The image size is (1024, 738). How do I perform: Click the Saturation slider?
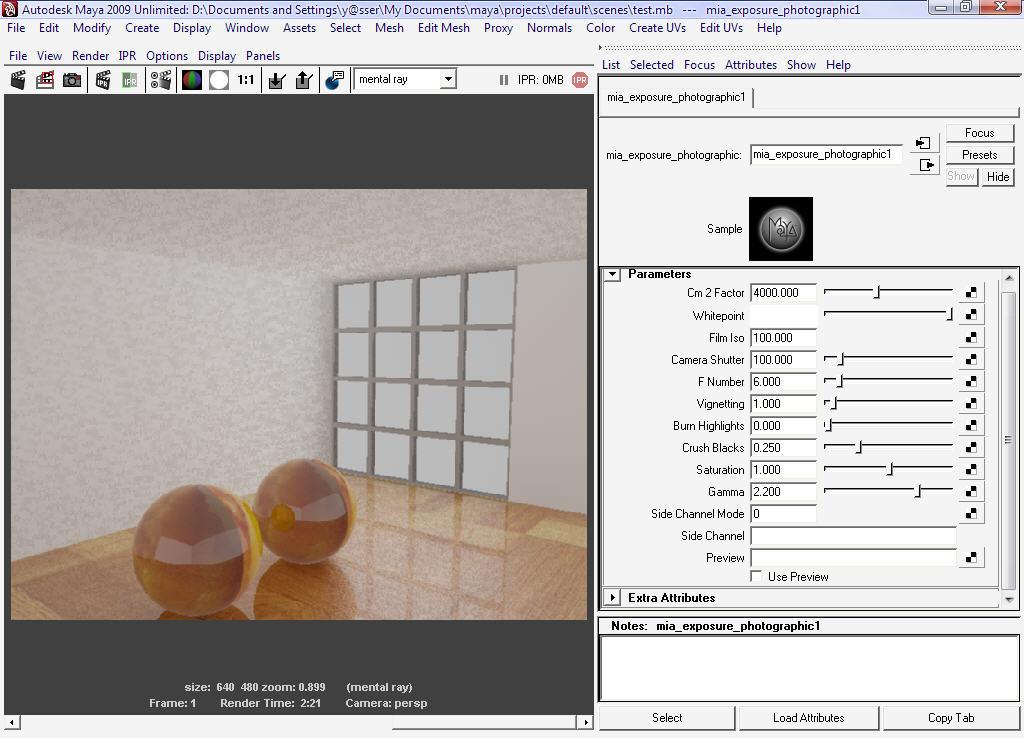[x=888, y=470]
